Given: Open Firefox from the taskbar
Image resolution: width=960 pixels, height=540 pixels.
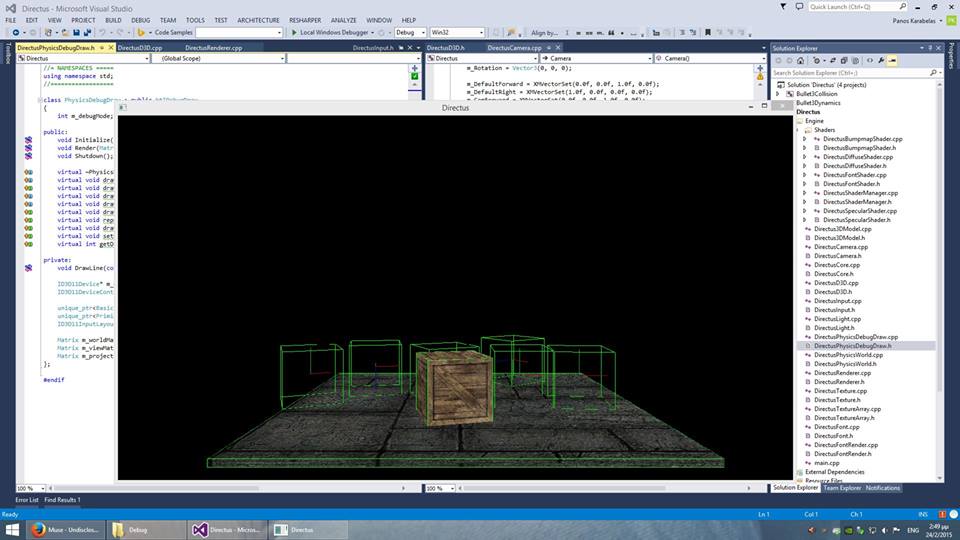Looking at the screenshot, I should pyautogui.click(x=64, y=530).
